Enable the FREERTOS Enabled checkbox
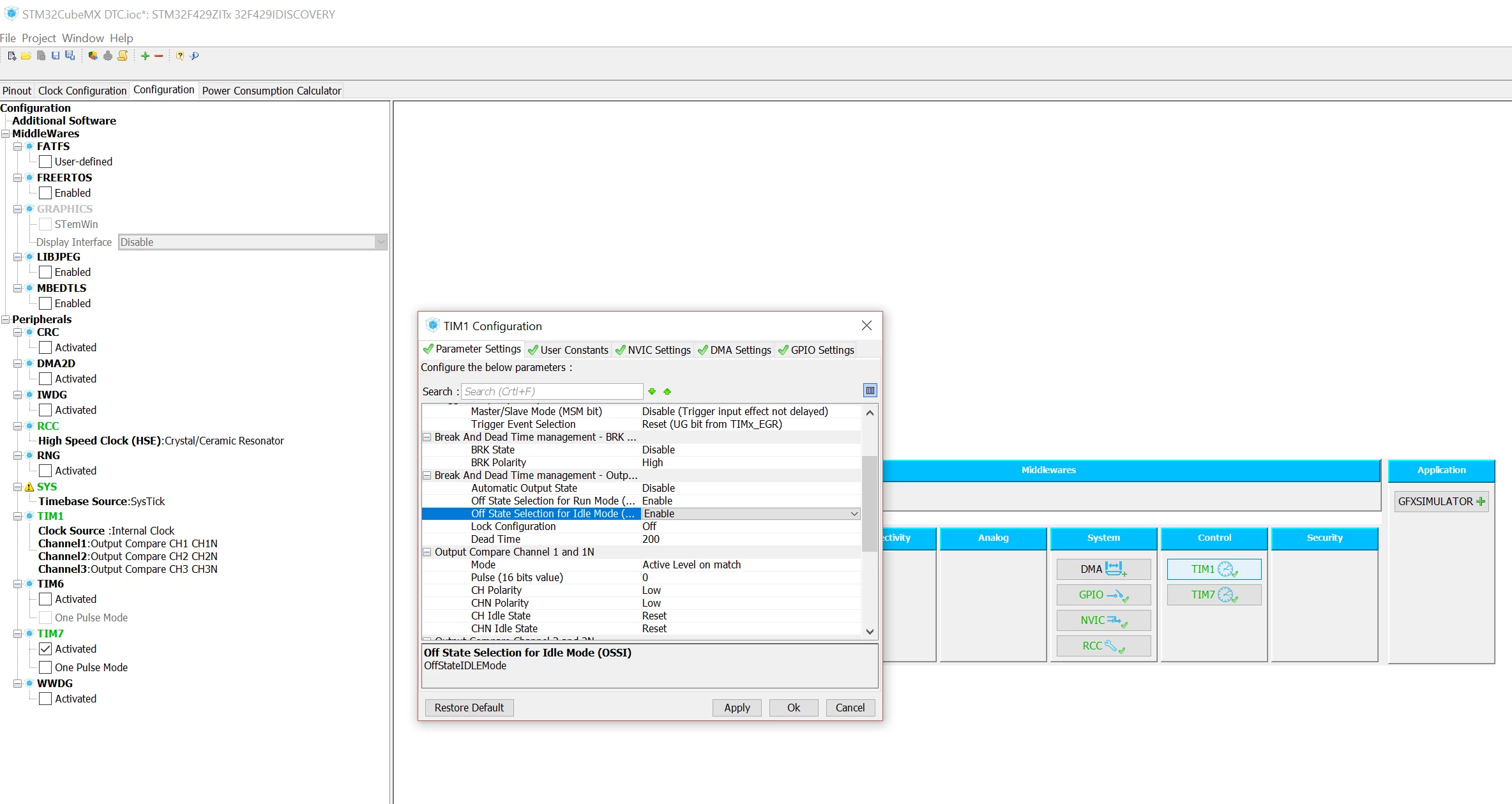 pyautogui.click(x=45, y=193)
